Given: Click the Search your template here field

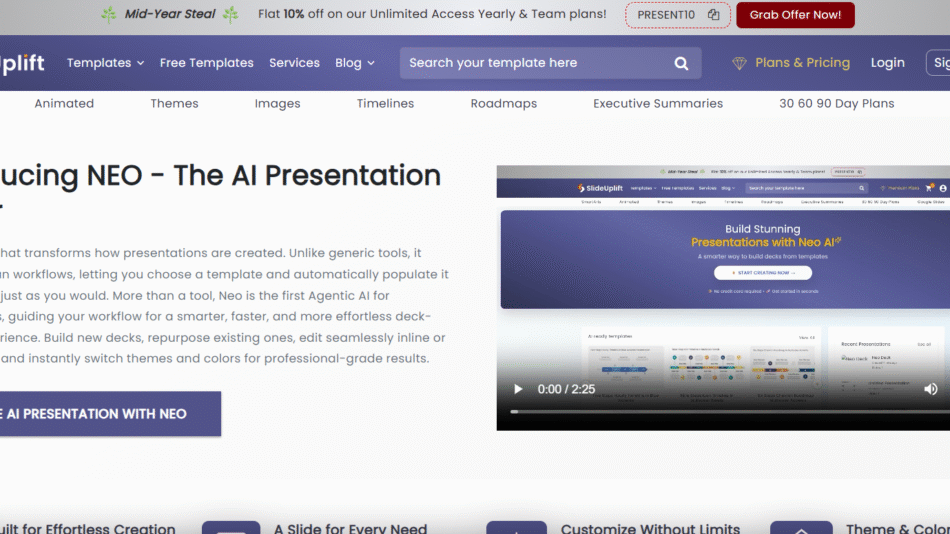Looking at the screenshot, I should pyautogui.click(x=535, y=63).
